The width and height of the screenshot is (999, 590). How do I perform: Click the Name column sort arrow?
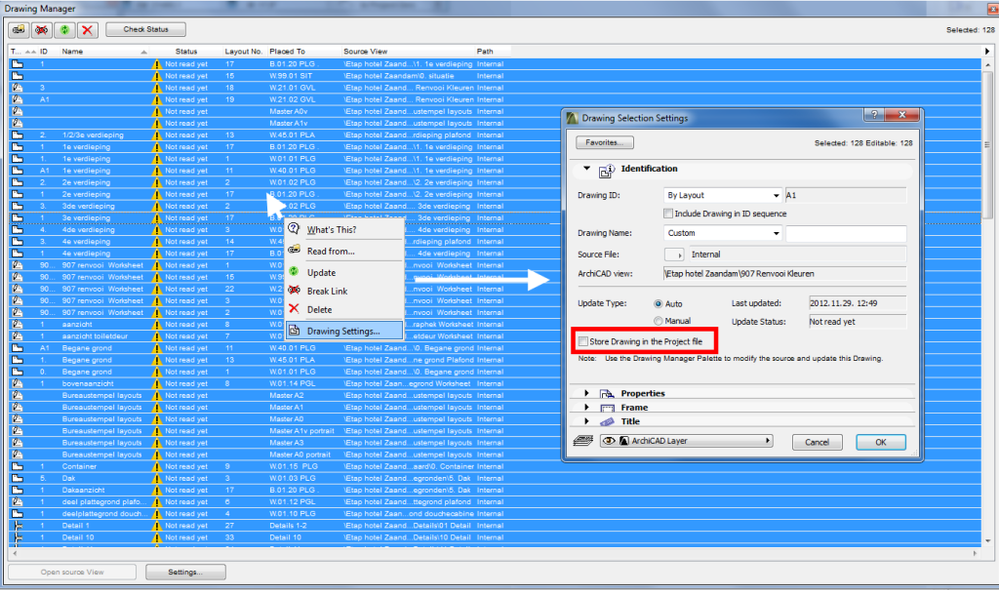pos(143,52)
